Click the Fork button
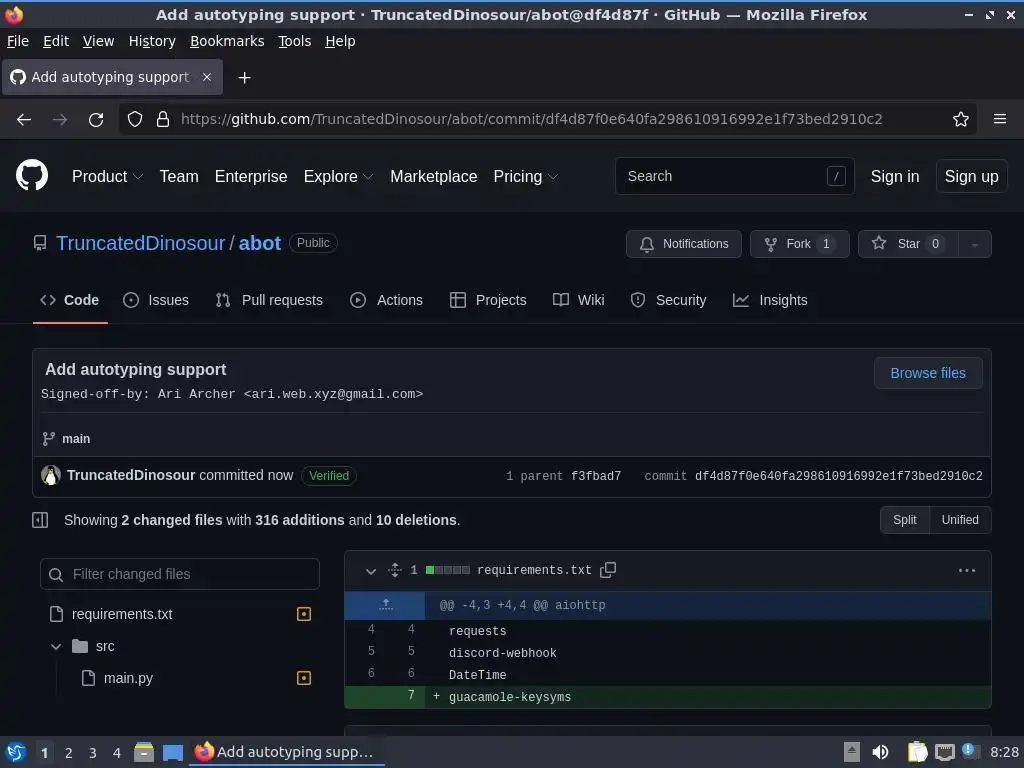The width and height of the screenshot is (1024, 768). click(x=799, y=244)
